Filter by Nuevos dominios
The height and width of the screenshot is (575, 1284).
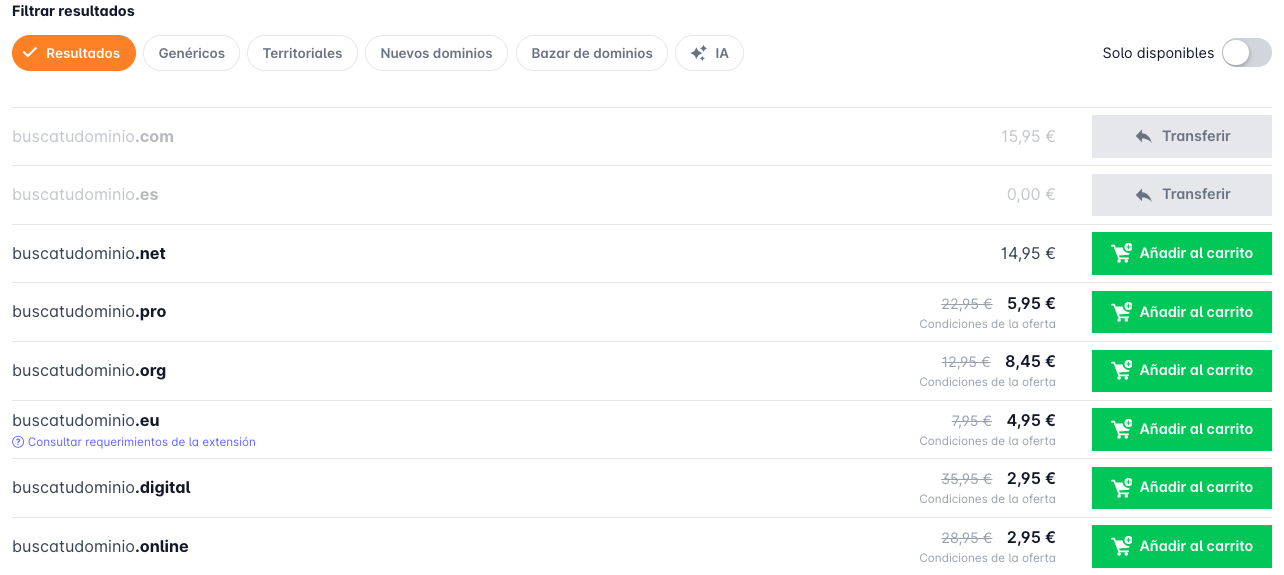(436, 53)
